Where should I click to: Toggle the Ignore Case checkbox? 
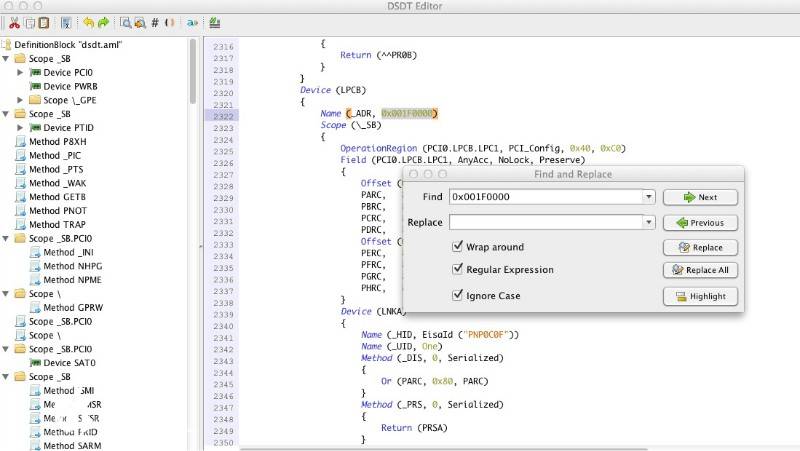click(x=458, y=296)
